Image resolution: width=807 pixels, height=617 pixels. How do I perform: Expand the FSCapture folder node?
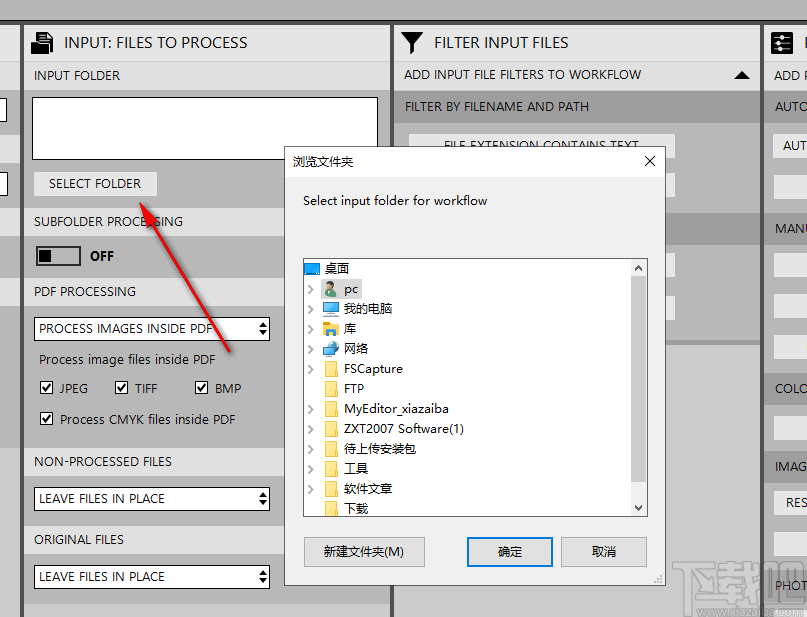310,369
